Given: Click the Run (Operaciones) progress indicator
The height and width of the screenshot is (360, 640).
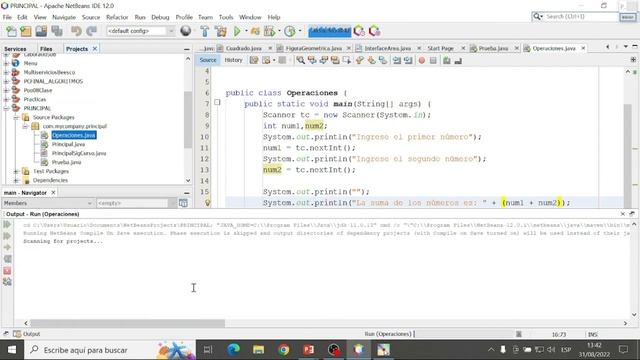Looking at the screenshot, I should (390, 334).
